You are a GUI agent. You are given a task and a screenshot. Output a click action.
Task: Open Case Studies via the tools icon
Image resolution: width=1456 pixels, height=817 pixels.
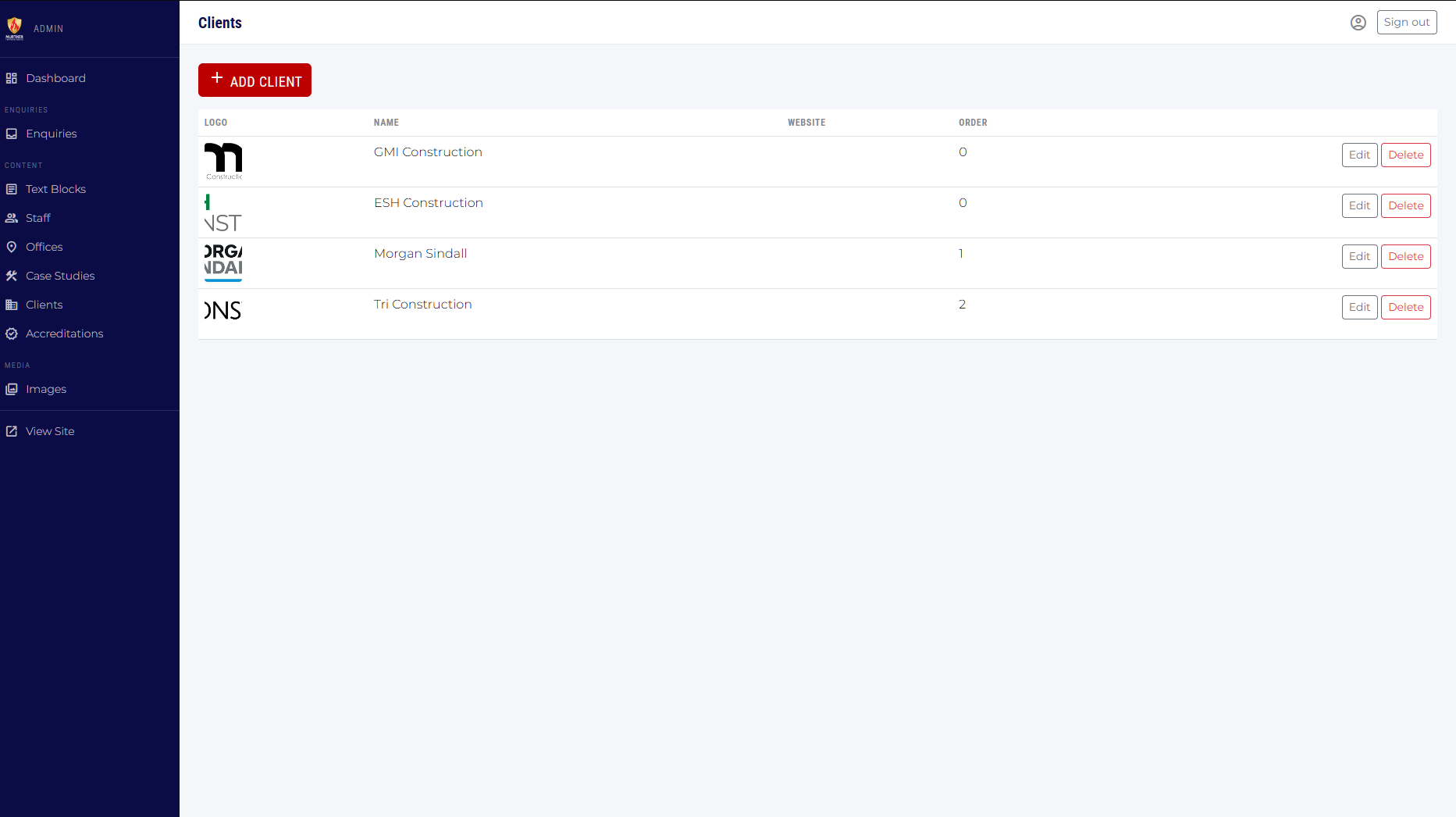(x=12, y=276)
